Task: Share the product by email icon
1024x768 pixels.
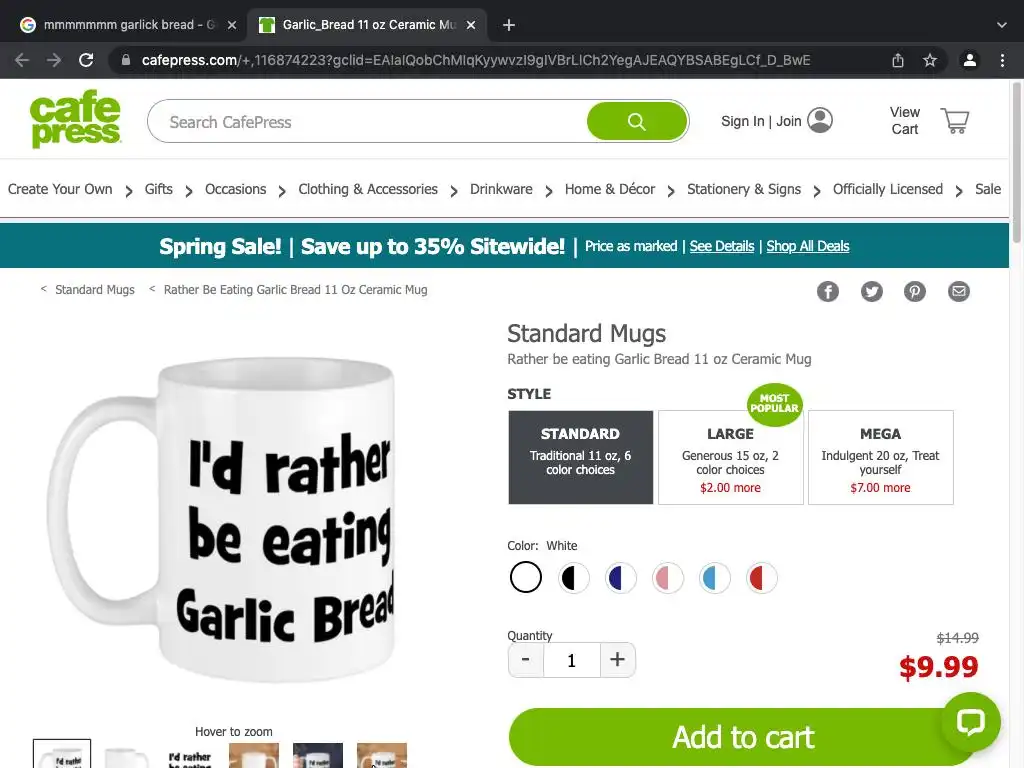Action: (x=959, y=291)
